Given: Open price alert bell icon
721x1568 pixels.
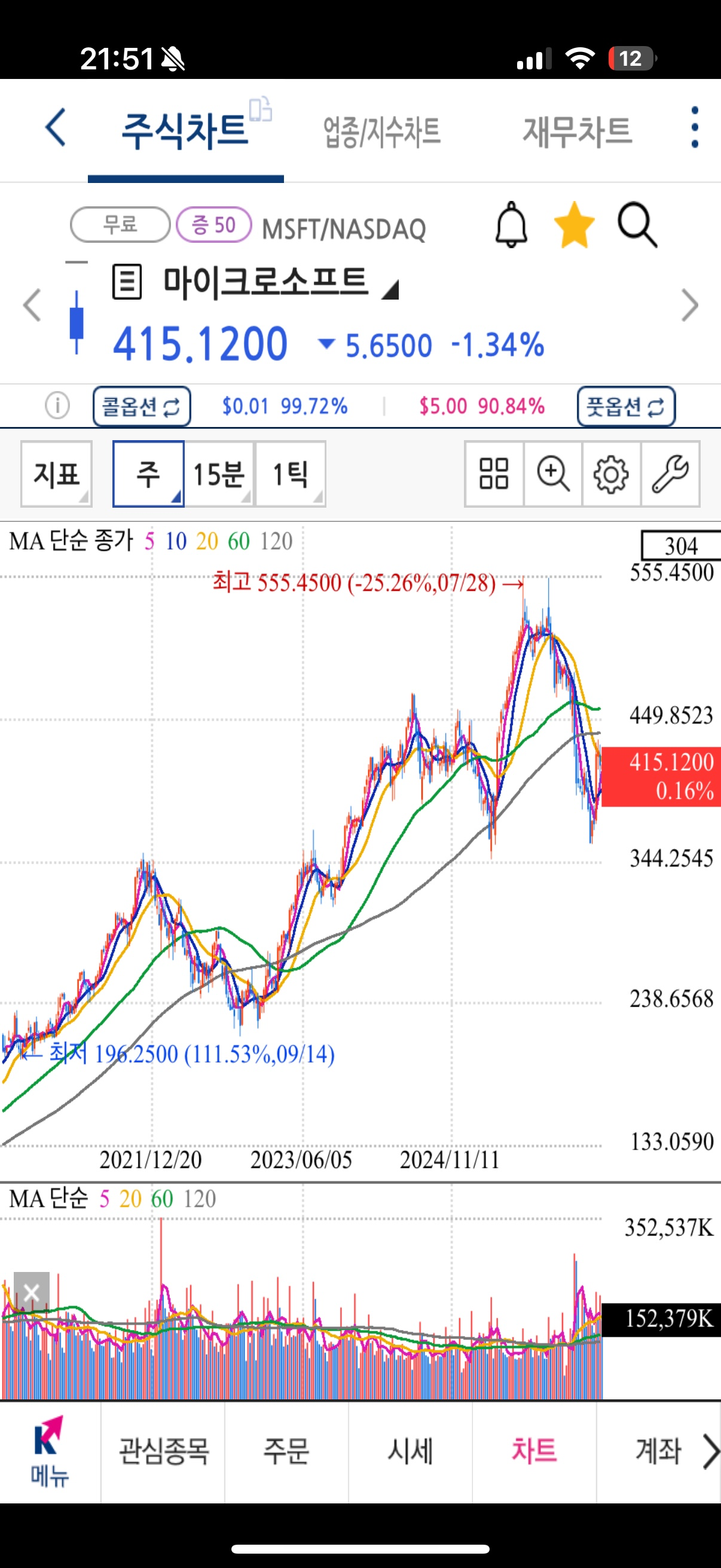Looking at the screenshot, I should (511, 225).
